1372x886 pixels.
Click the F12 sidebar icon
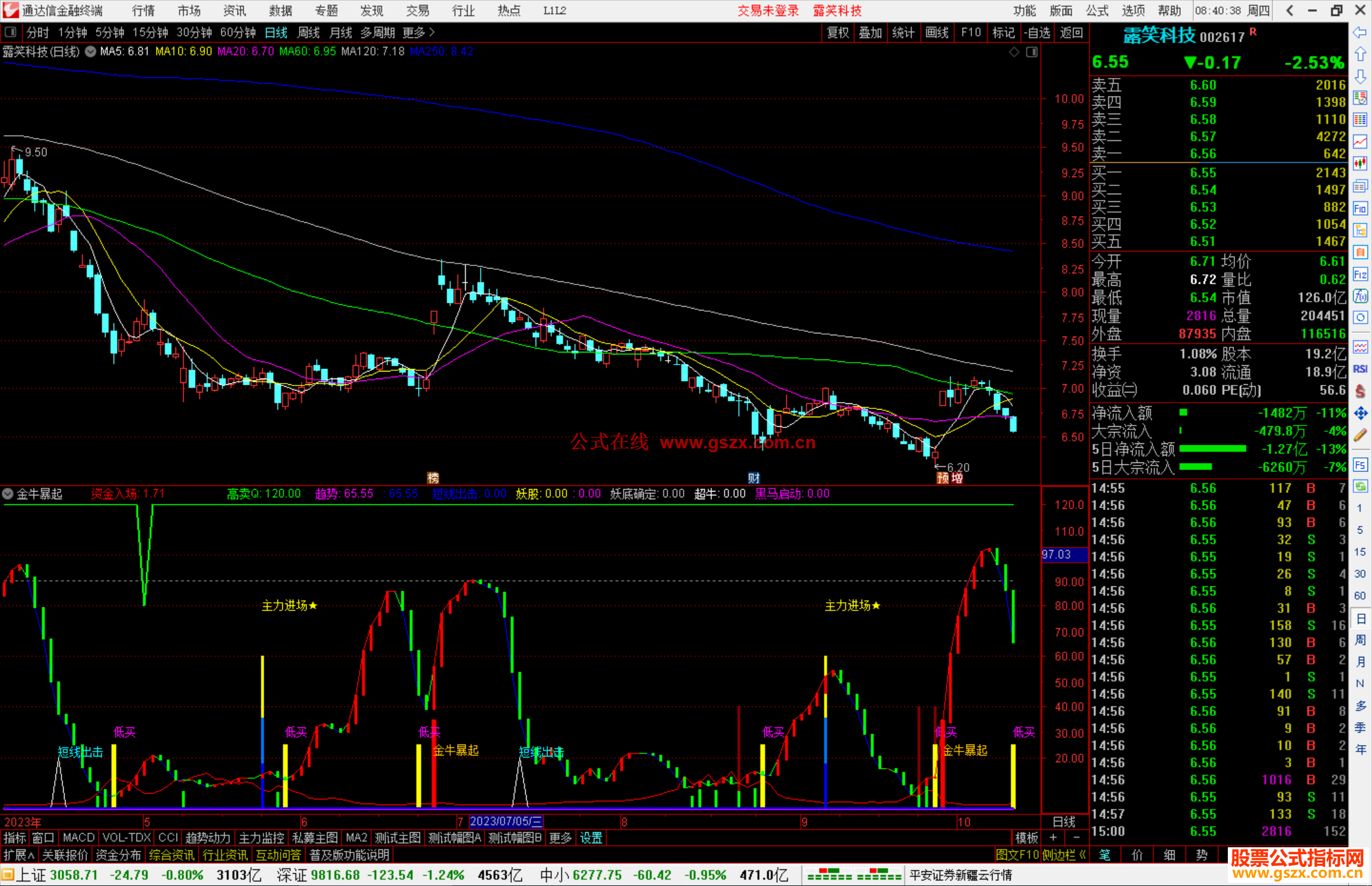pyautogui.click(x=1360, y=274)
